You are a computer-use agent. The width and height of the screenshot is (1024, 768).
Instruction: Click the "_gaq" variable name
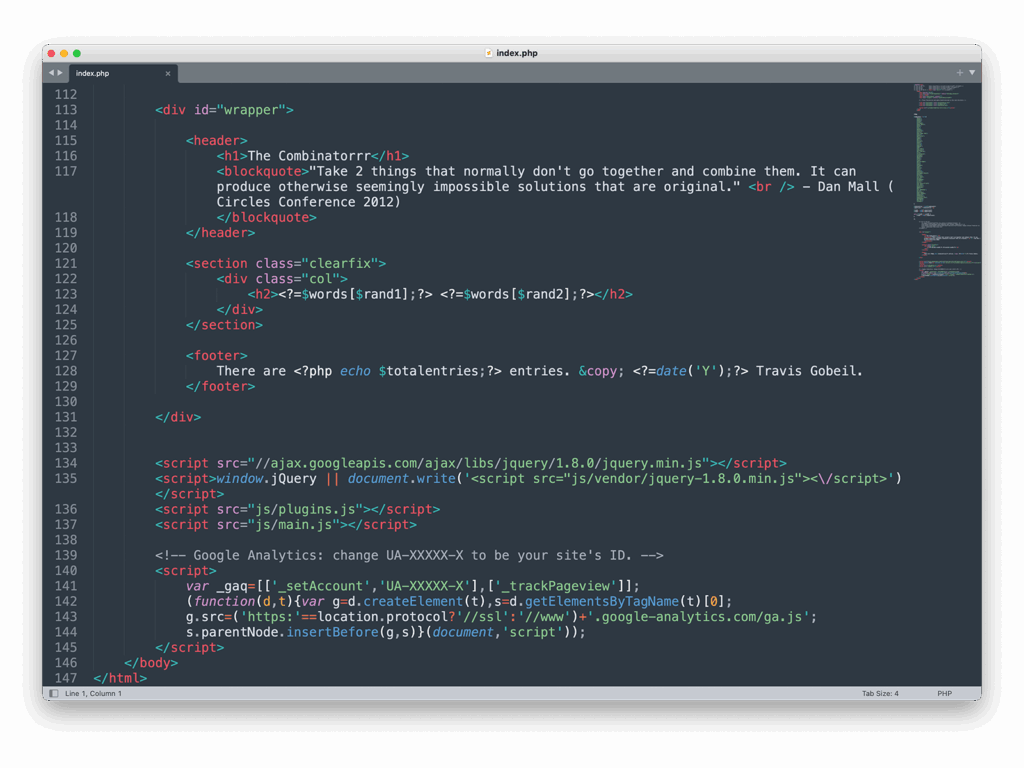(232, 586)
